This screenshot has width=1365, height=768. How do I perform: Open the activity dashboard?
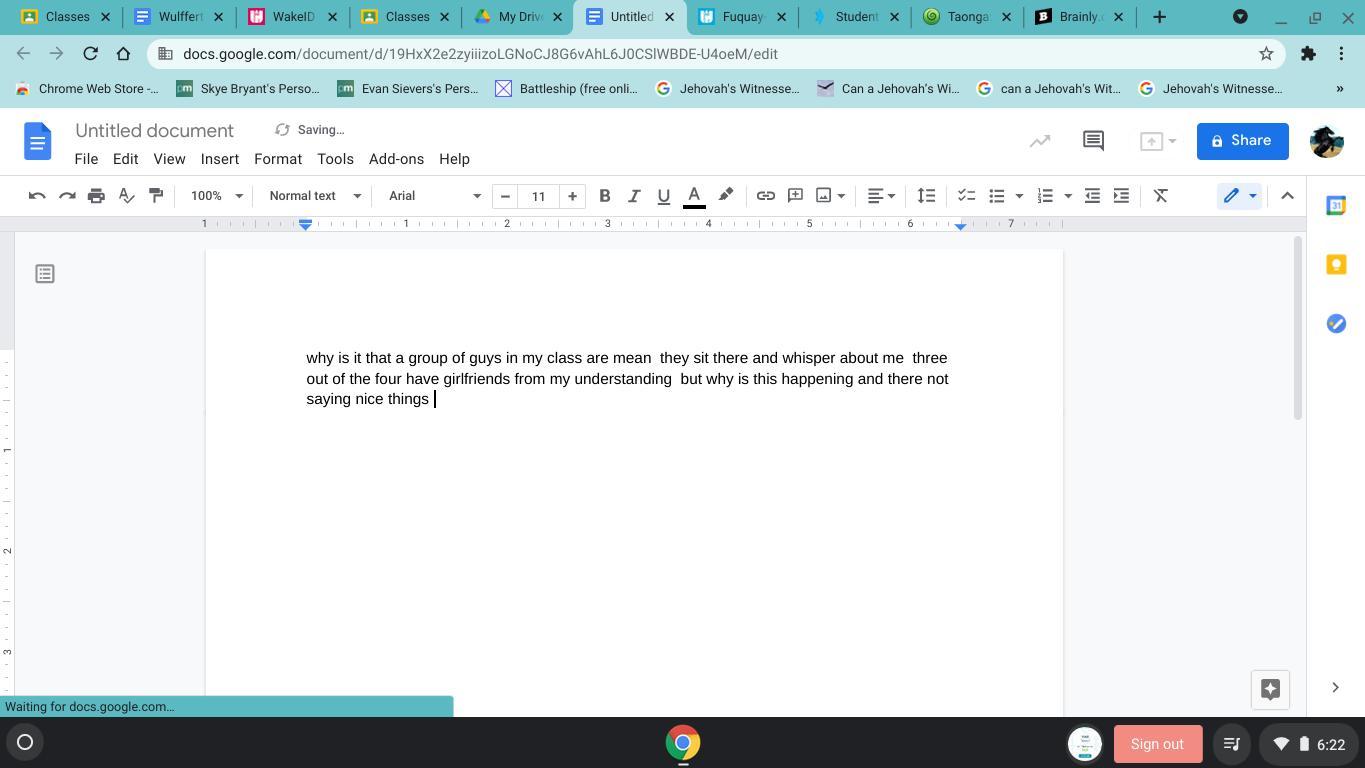coord(1040,141)
